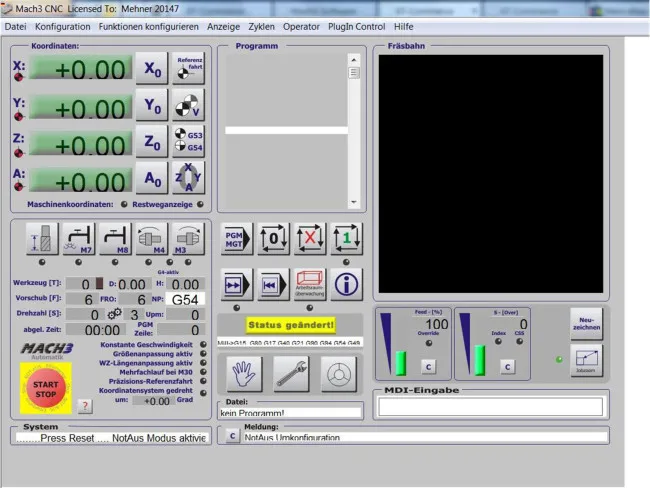Click into the MDI-Eingabe input field

490,406
